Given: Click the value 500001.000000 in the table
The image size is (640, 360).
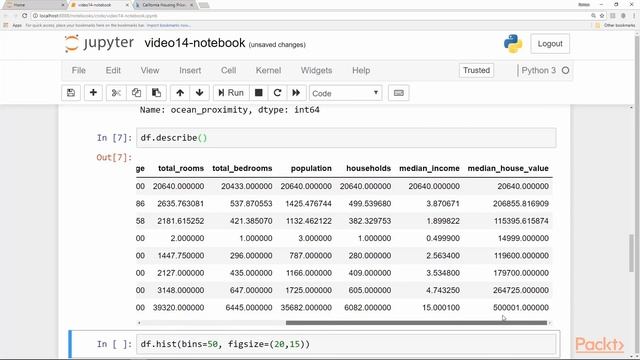Looking at the screenshot, I should click(521, 308).
